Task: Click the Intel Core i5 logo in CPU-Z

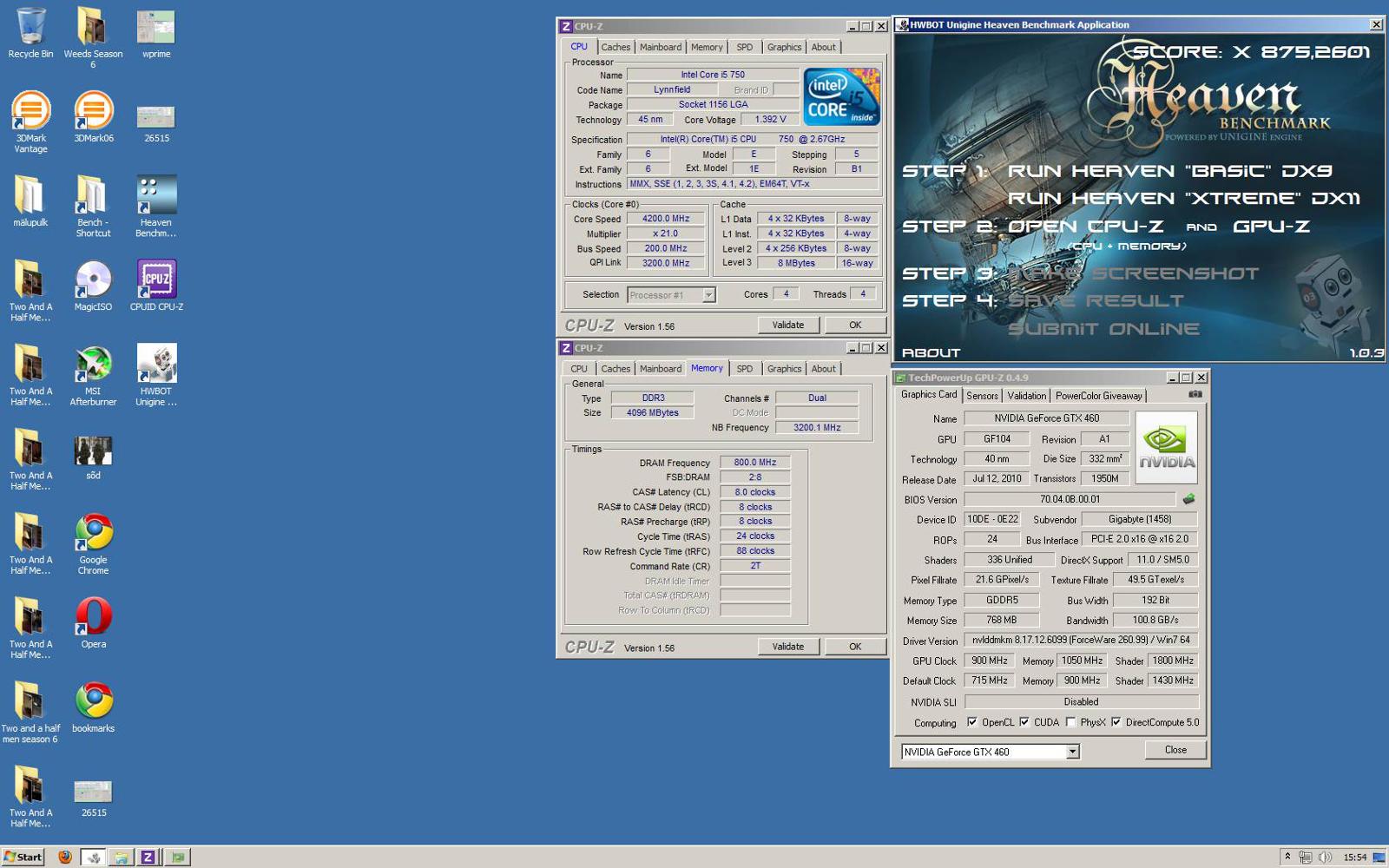Action: pos(841,96)
